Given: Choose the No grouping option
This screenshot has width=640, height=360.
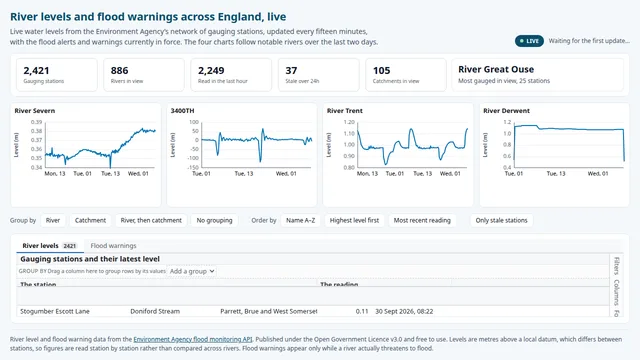Looking at the screenshot, I should 214,220.
